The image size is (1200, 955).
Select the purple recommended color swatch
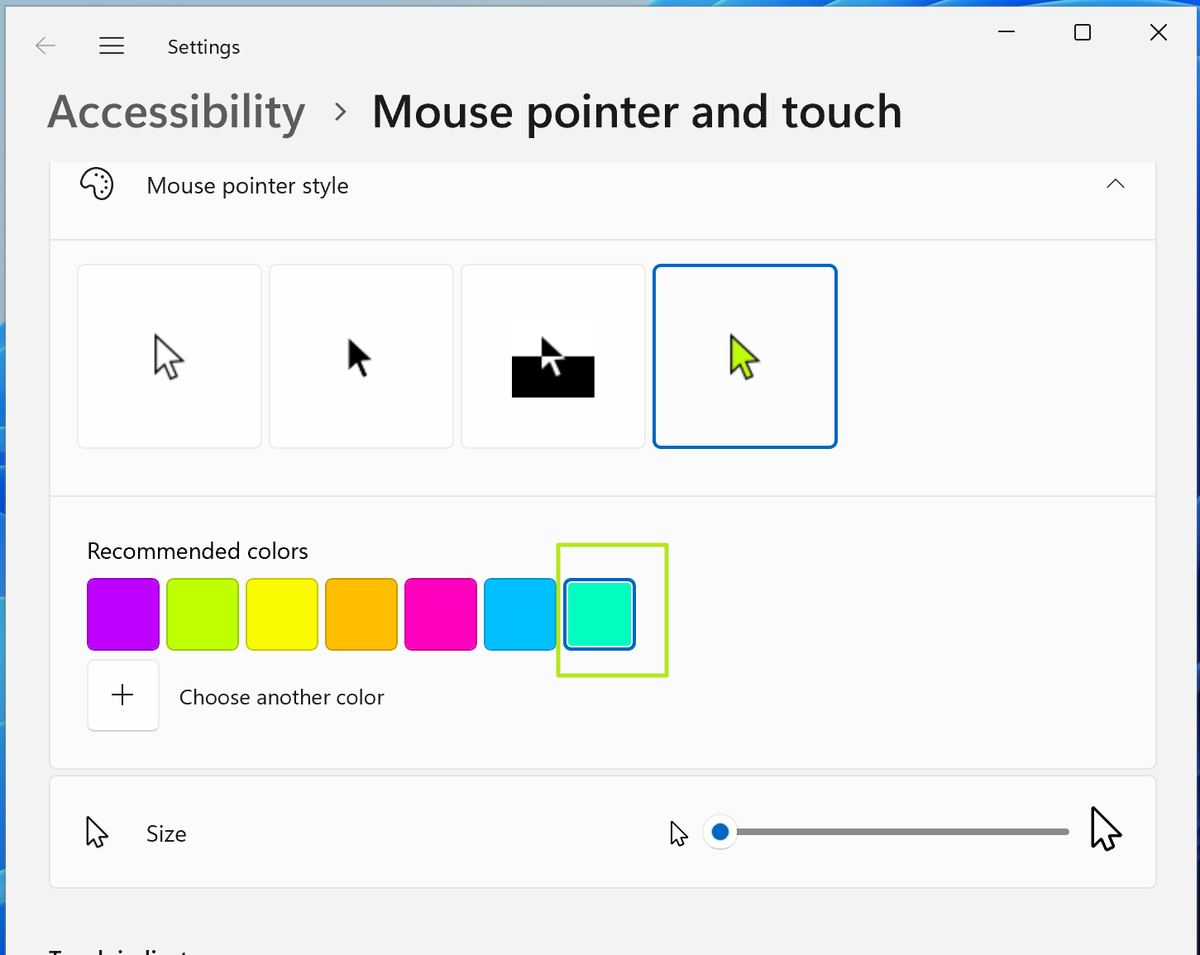click(123, 614)
